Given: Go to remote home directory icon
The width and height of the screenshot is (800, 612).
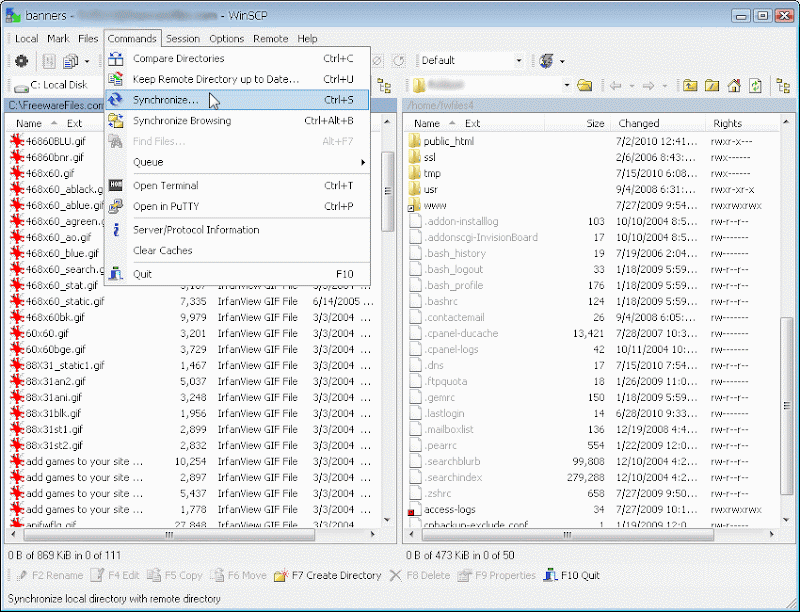Looking at the screenshot, I should pyautogui.click(x=734, y=85).
